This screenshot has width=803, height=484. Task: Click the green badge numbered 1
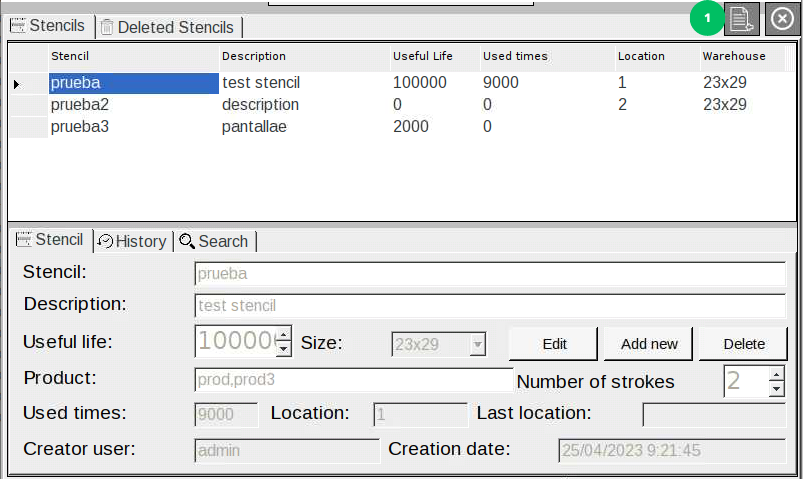708,19
